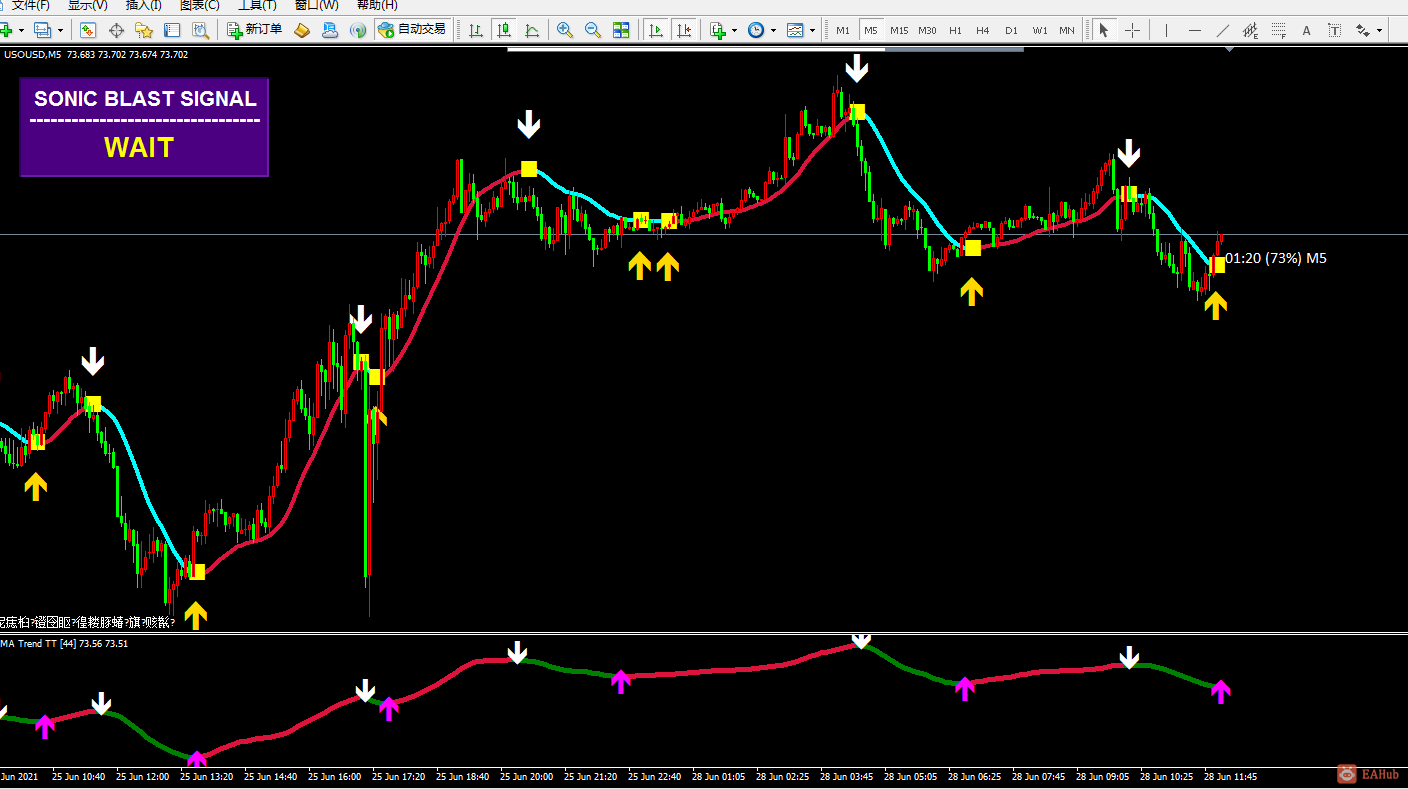The image size is (1408, 789).
Task: Expand the Periods dropdown arrow
Action: 773,30
